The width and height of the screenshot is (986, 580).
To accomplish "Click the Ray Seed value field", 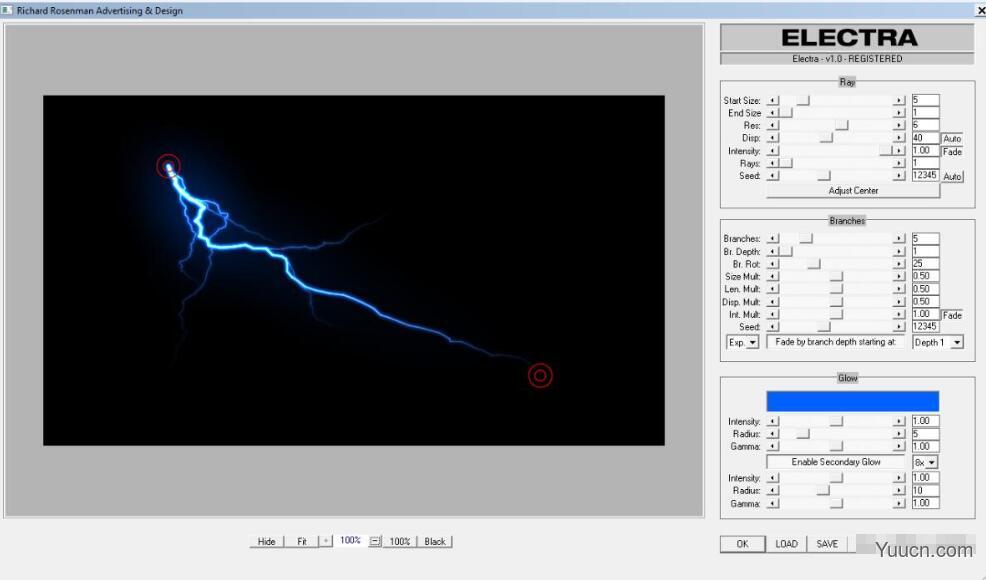I will click(926, 176).
